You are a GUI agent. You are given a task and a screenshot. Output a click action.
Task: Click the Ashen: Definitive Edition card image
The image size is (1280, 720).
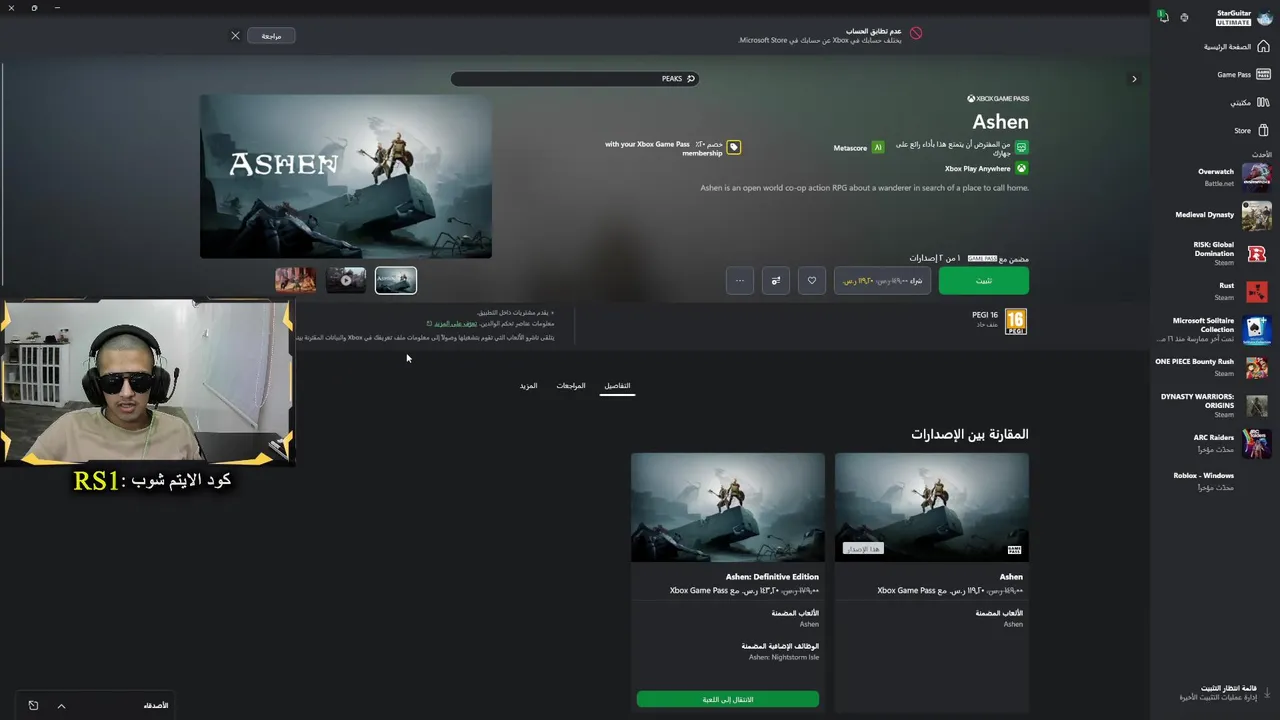click(x=728, y=507)
